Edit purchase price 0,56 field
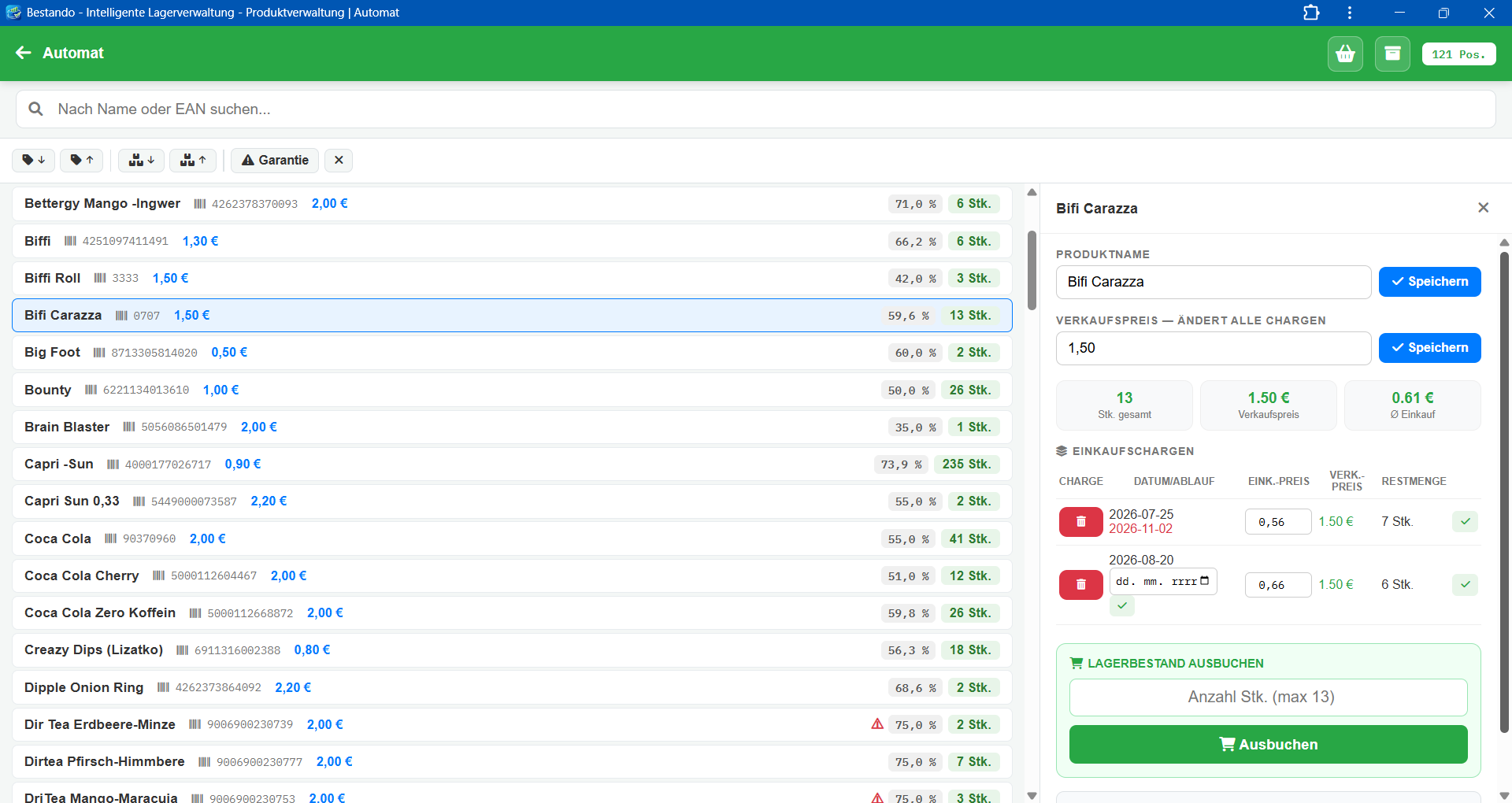This screenshot has width=1512, height=803. [1278, 522]
